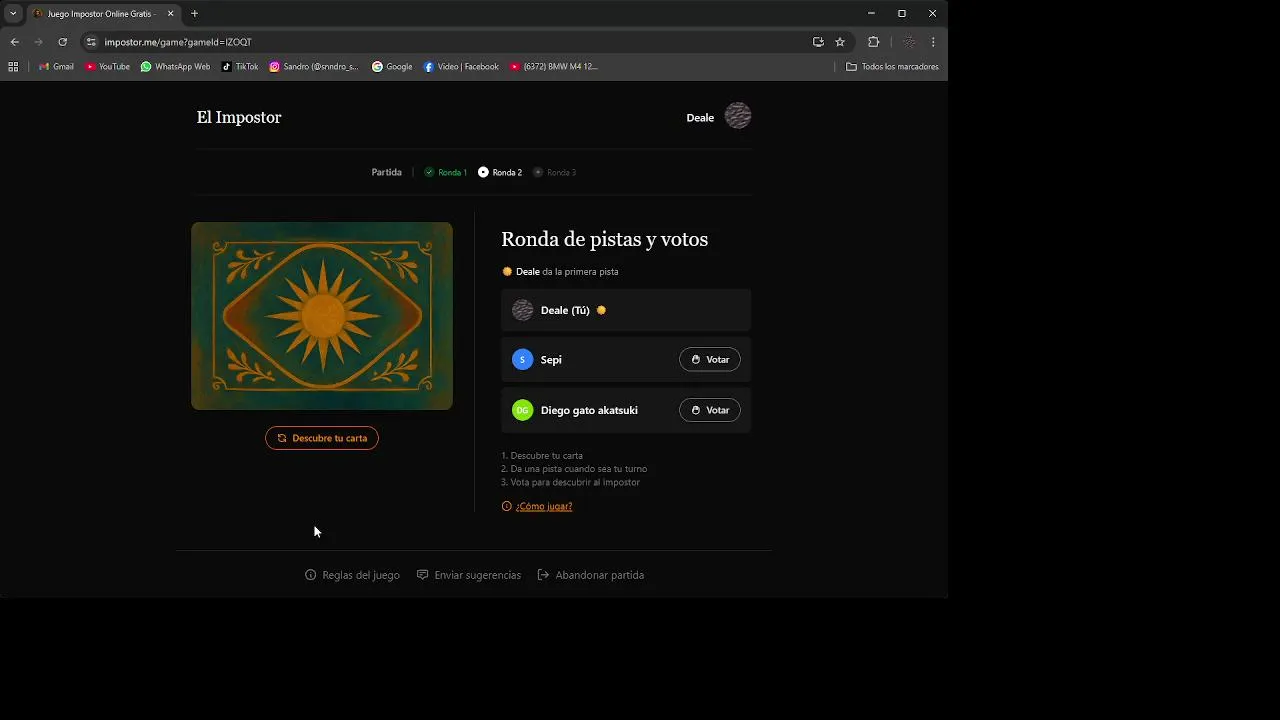Click the Reglas del juego info icon
The width and height of the screenshot is (1280, 720).
pos(311,575)
